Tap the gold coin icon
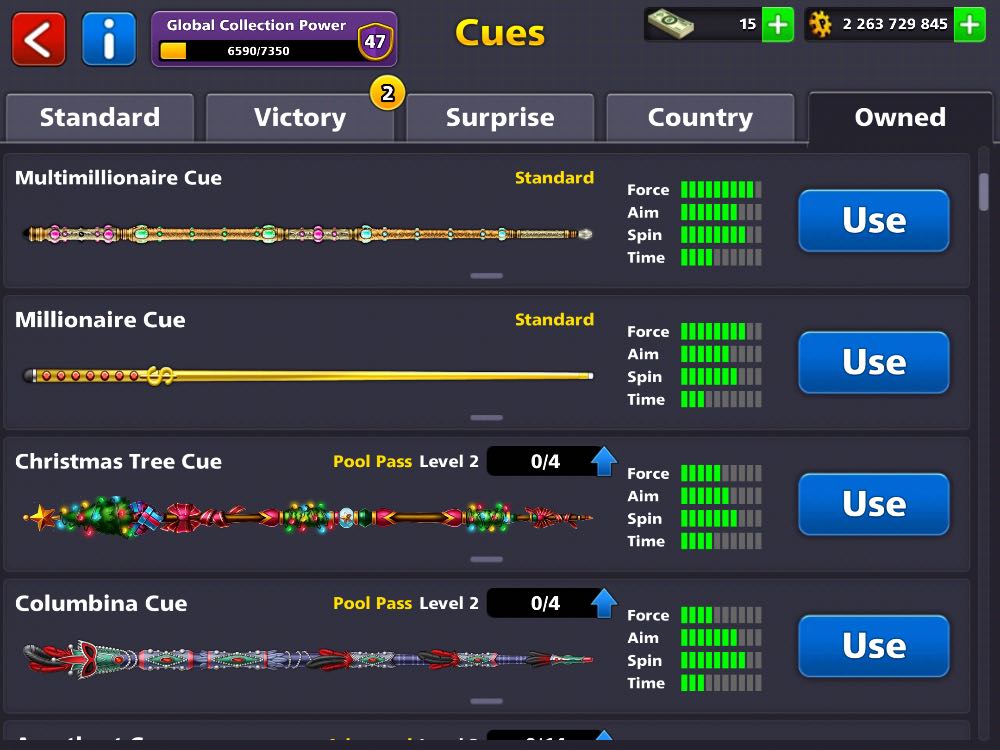Image resolution: width=1000 pixels, height=750 pixels. click(820, 25)
